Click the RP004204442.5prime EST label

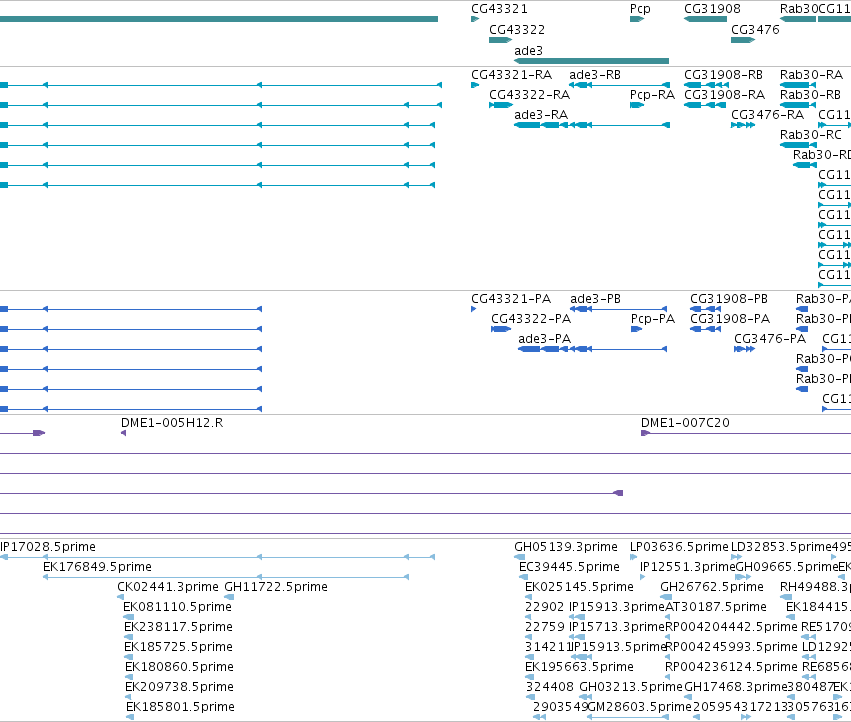coord(731,627)
